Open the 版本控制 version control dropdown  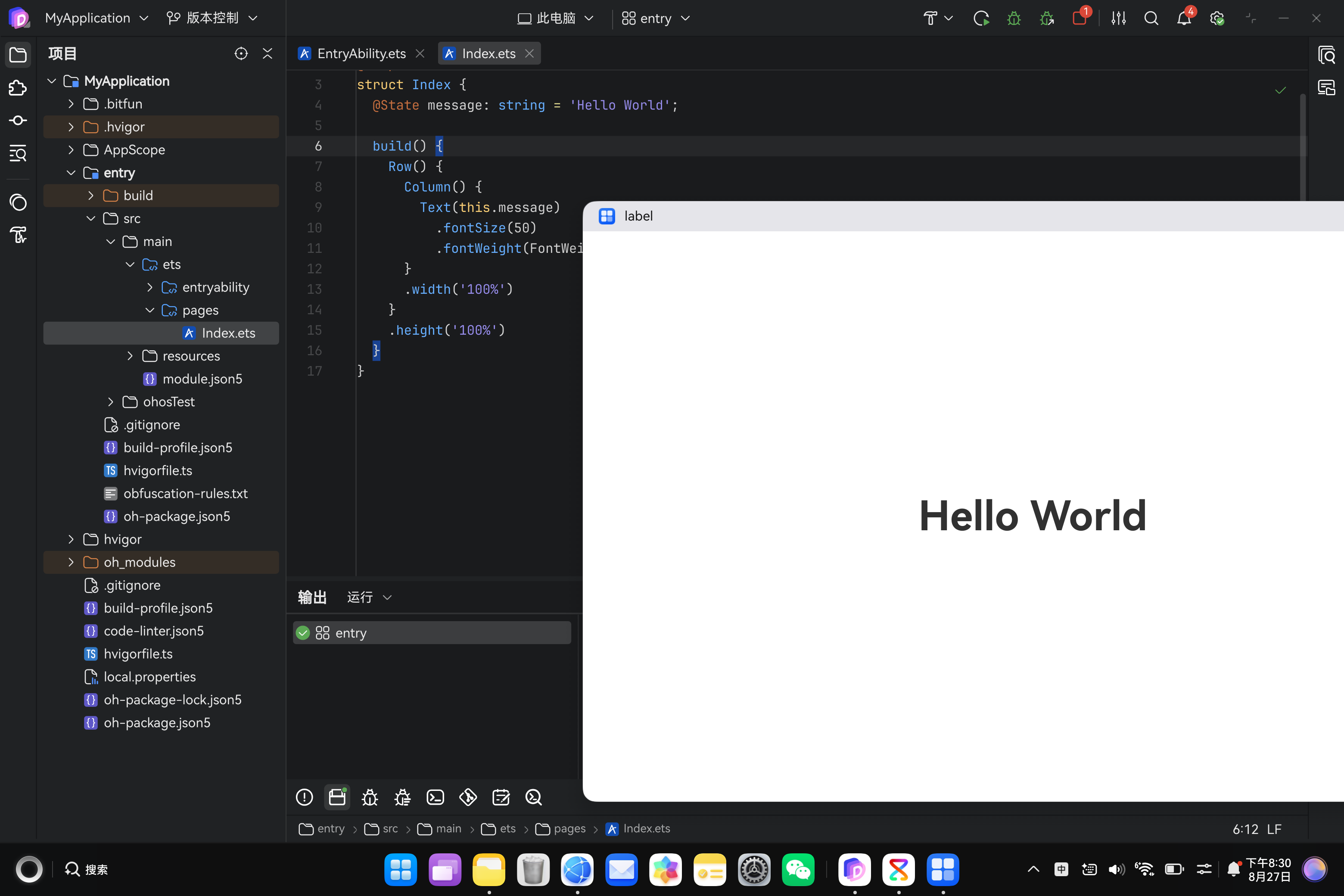(212, 18)
